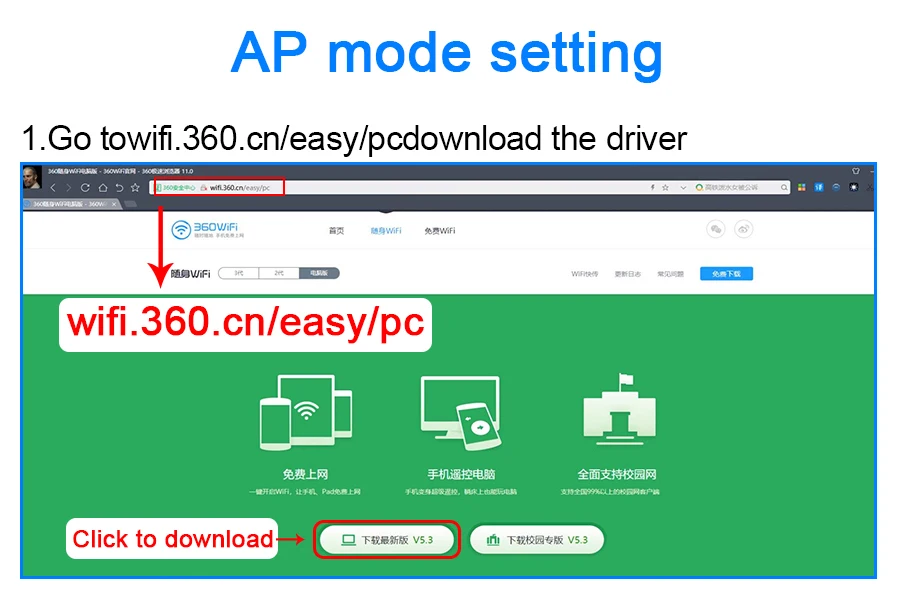Click the round blue extension icon
This screenshot has width=900, height=606.
pos(836,188)
